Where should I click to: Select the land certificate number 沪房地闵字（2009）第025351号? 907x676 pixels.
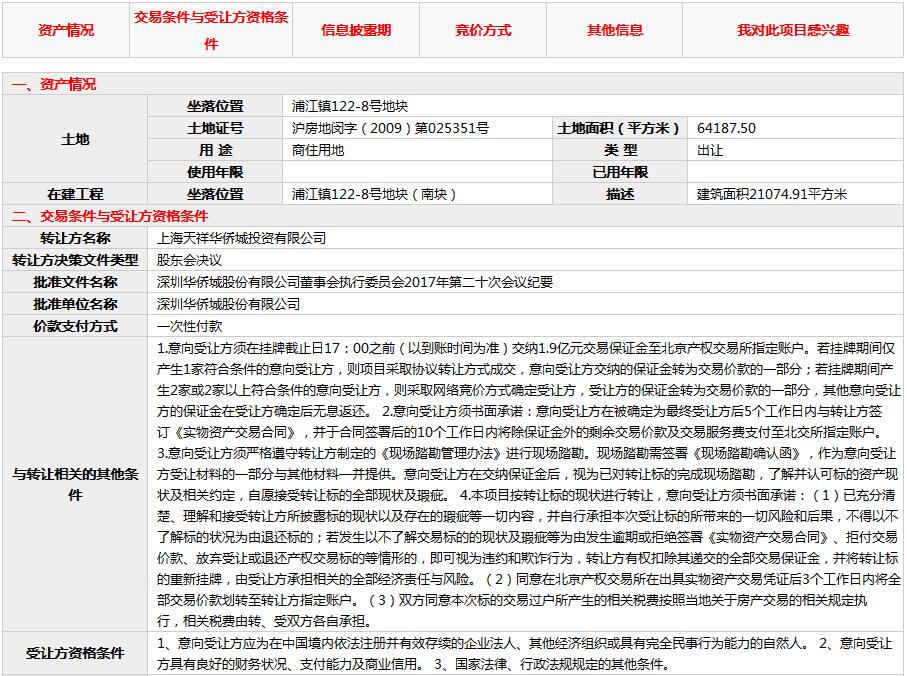click(390, 128)
